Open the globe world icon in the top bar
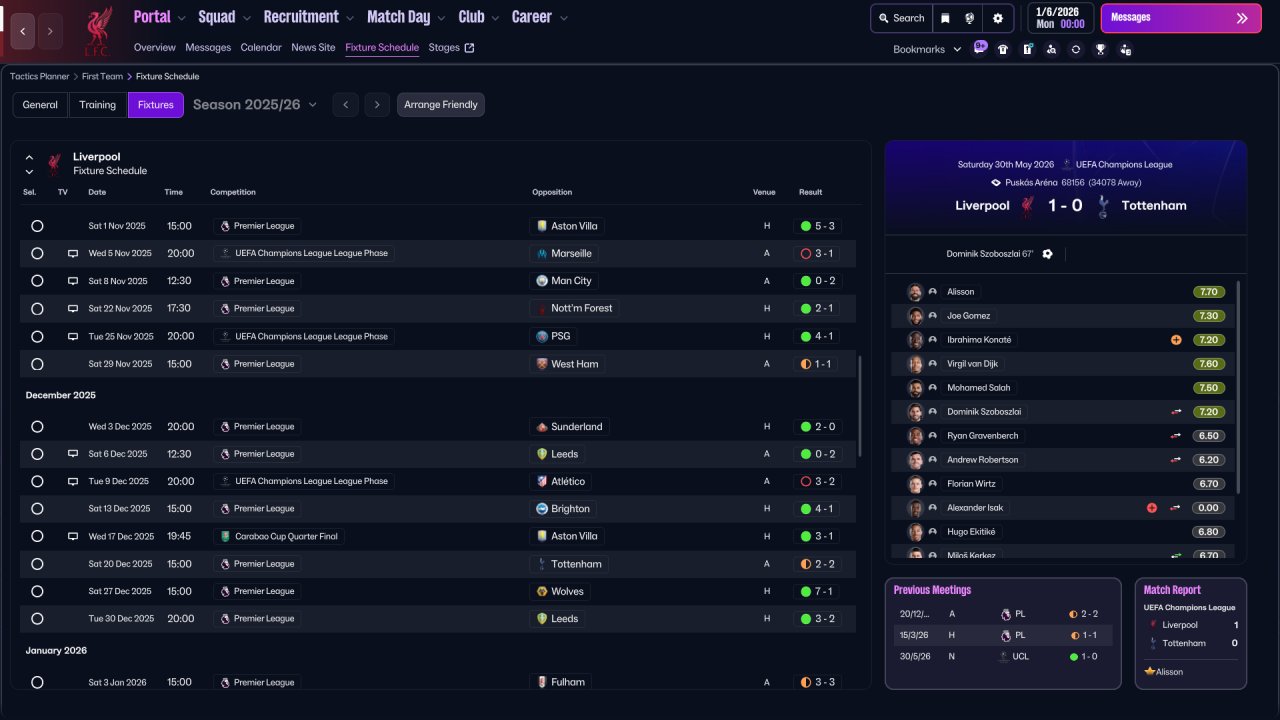Image resolution: width=1280 pixels, height=720 pixels. (x=970, y=18)
